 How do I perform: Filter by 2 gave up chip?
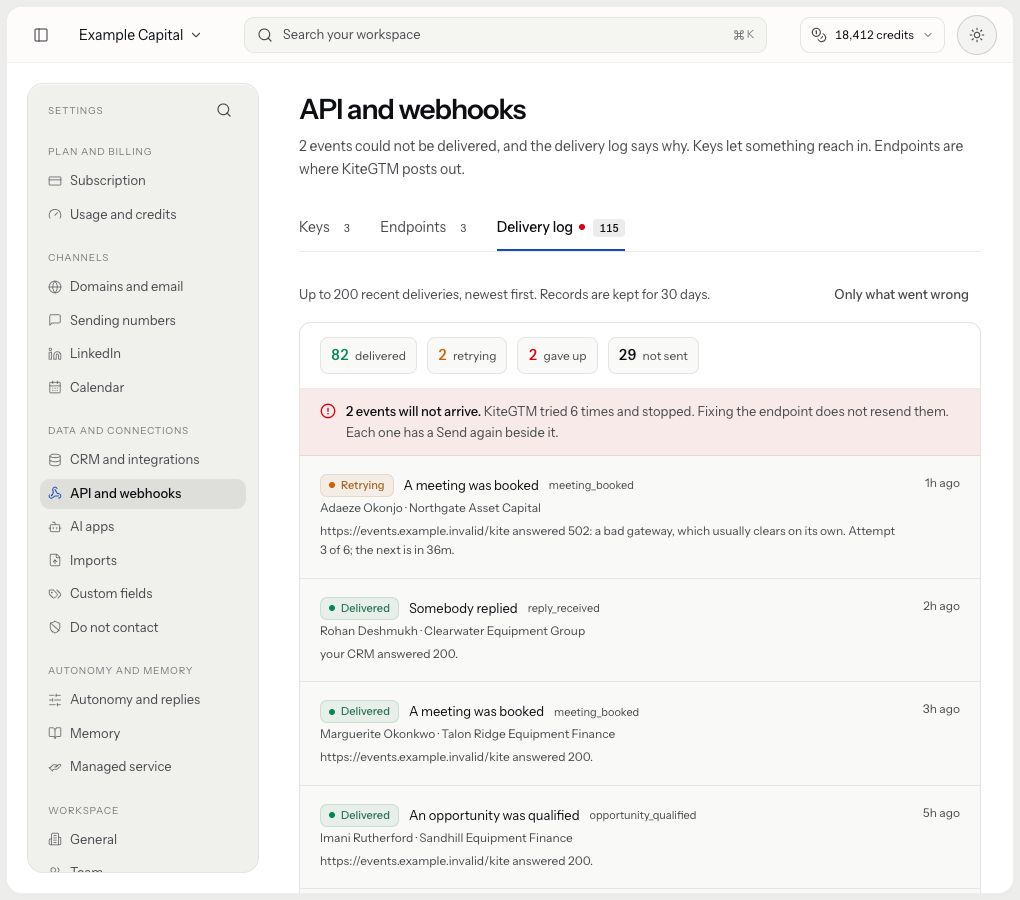point(557,356)
